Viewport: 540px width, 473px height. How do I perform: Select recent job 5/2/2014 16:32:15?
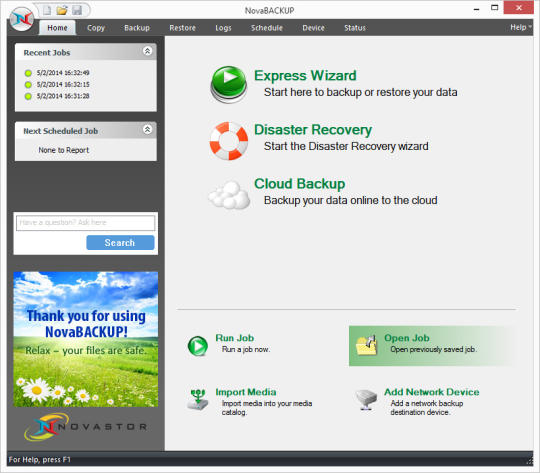[63, 84]
